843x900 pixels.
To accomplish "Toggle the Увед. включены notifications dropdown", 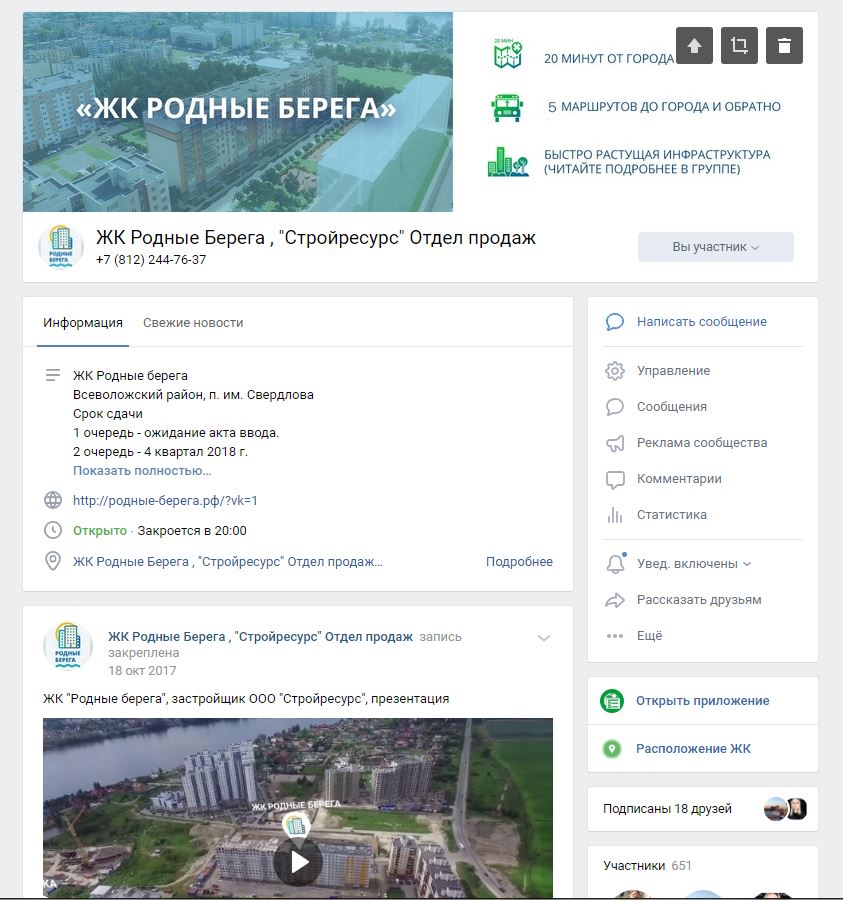I will click(693, 564).
